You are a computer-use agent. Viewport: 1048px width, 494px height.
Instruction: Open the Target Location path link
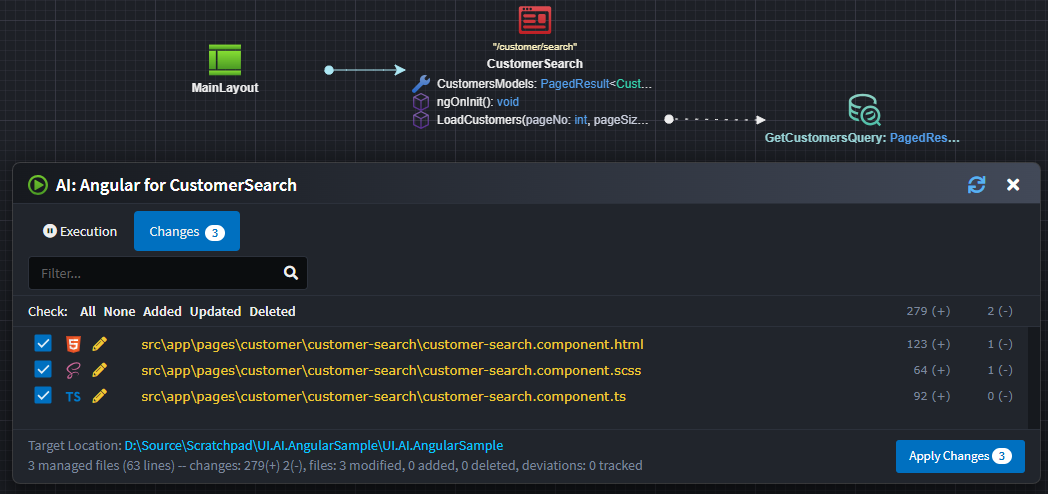pos(313,446)
